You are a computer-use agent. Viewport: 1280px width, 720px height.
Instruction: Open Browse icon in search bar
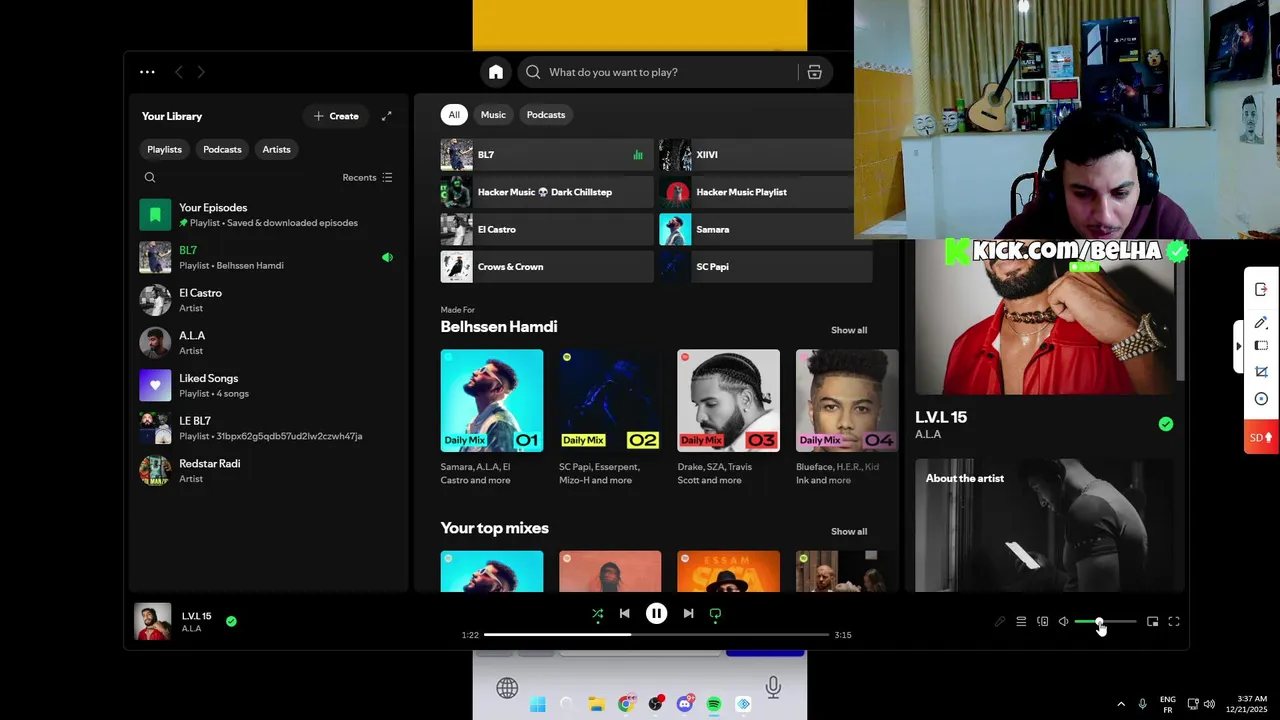coord(815,72)
